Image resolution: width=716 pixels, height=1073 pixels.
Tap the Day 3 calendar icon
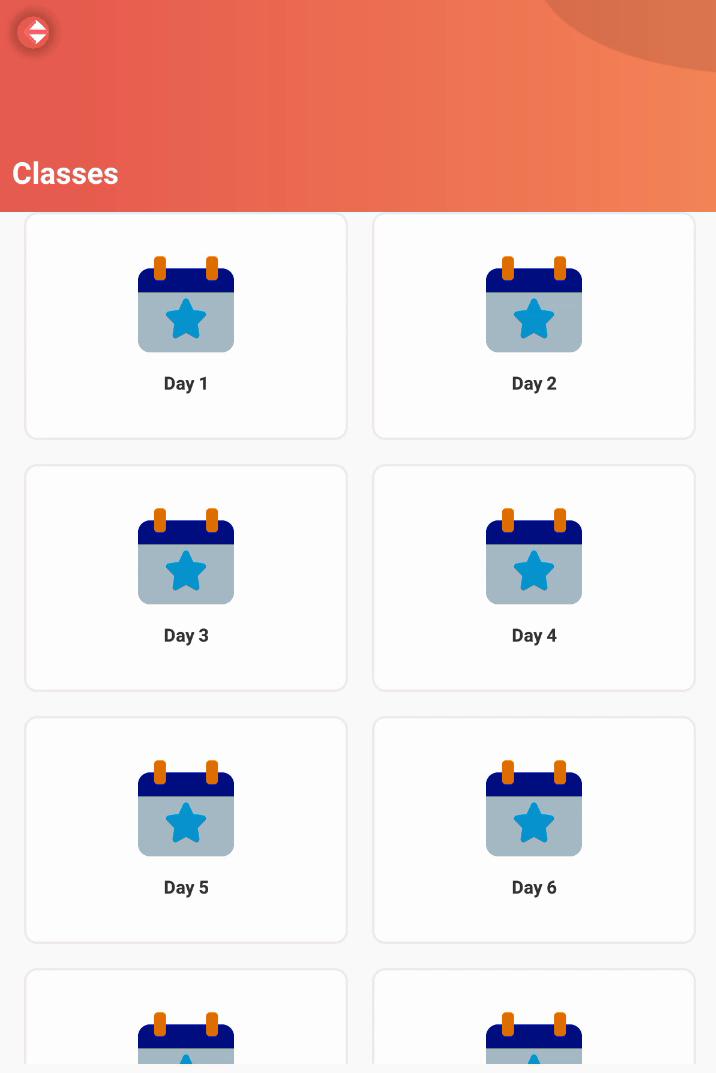[186, 558]
